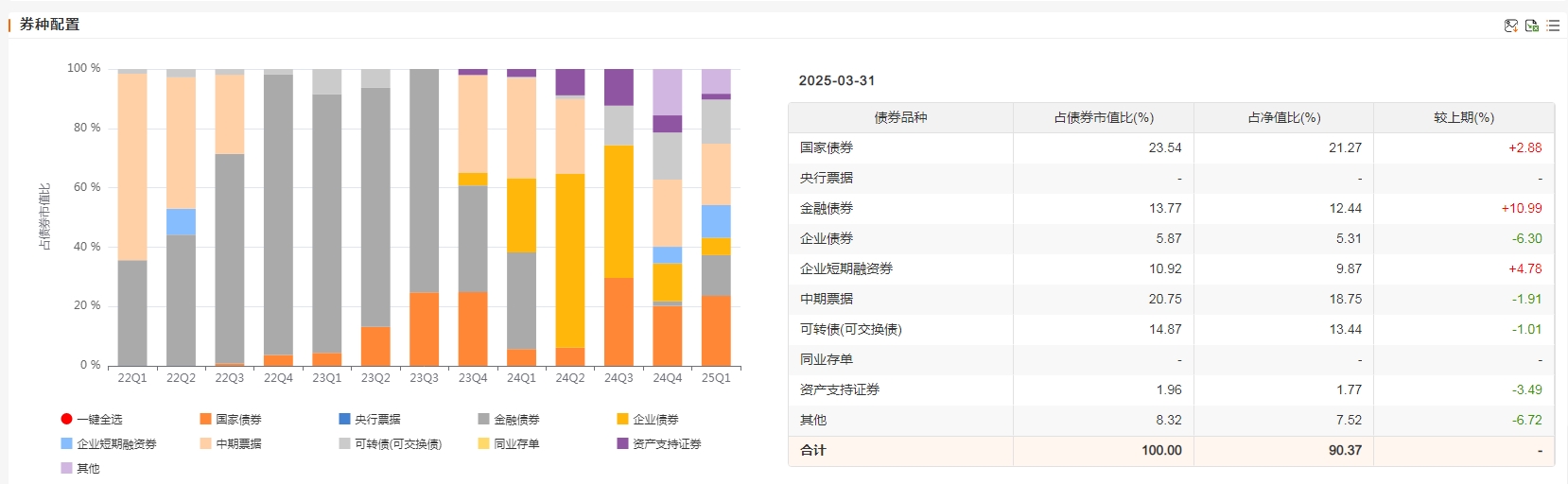Select the 央行票据 row label
1568x484 pixels.
tap(827, 178)
